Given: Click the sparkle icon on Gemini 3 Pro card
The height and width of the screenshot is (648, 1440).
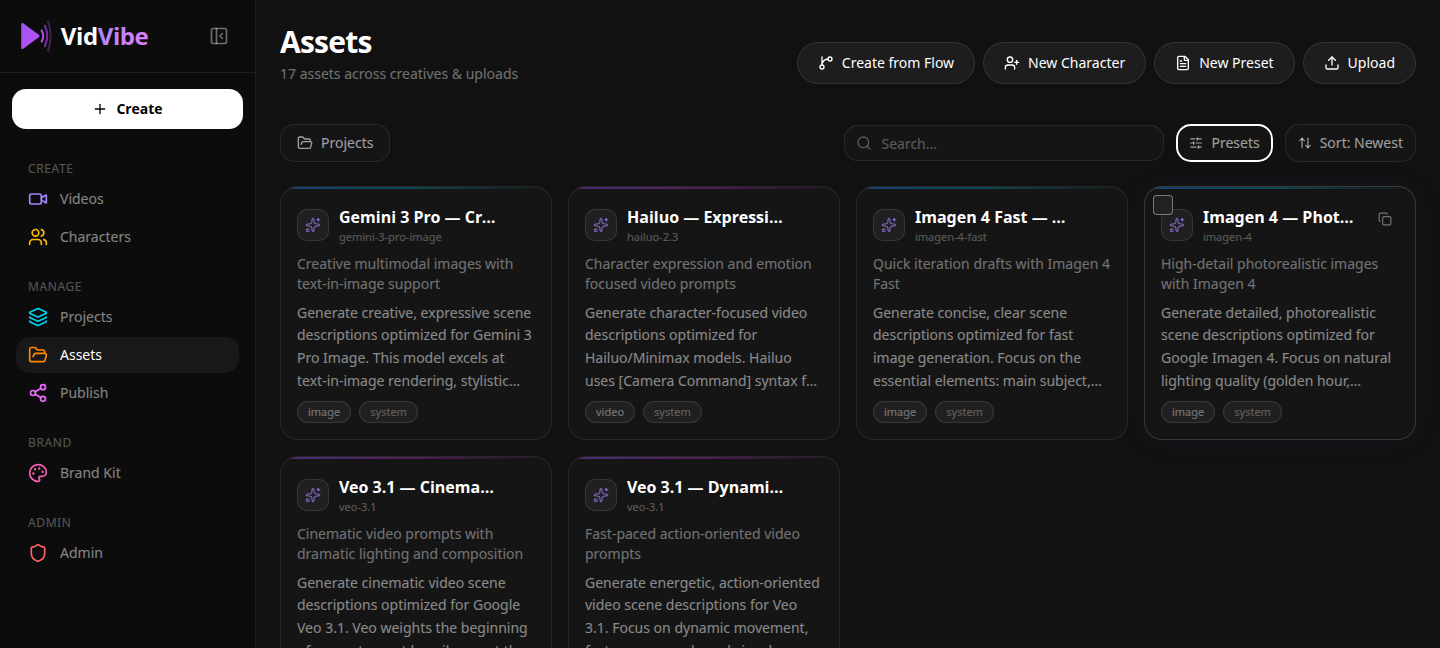Looking at the screenshot, I should click(x=313, y=225).
